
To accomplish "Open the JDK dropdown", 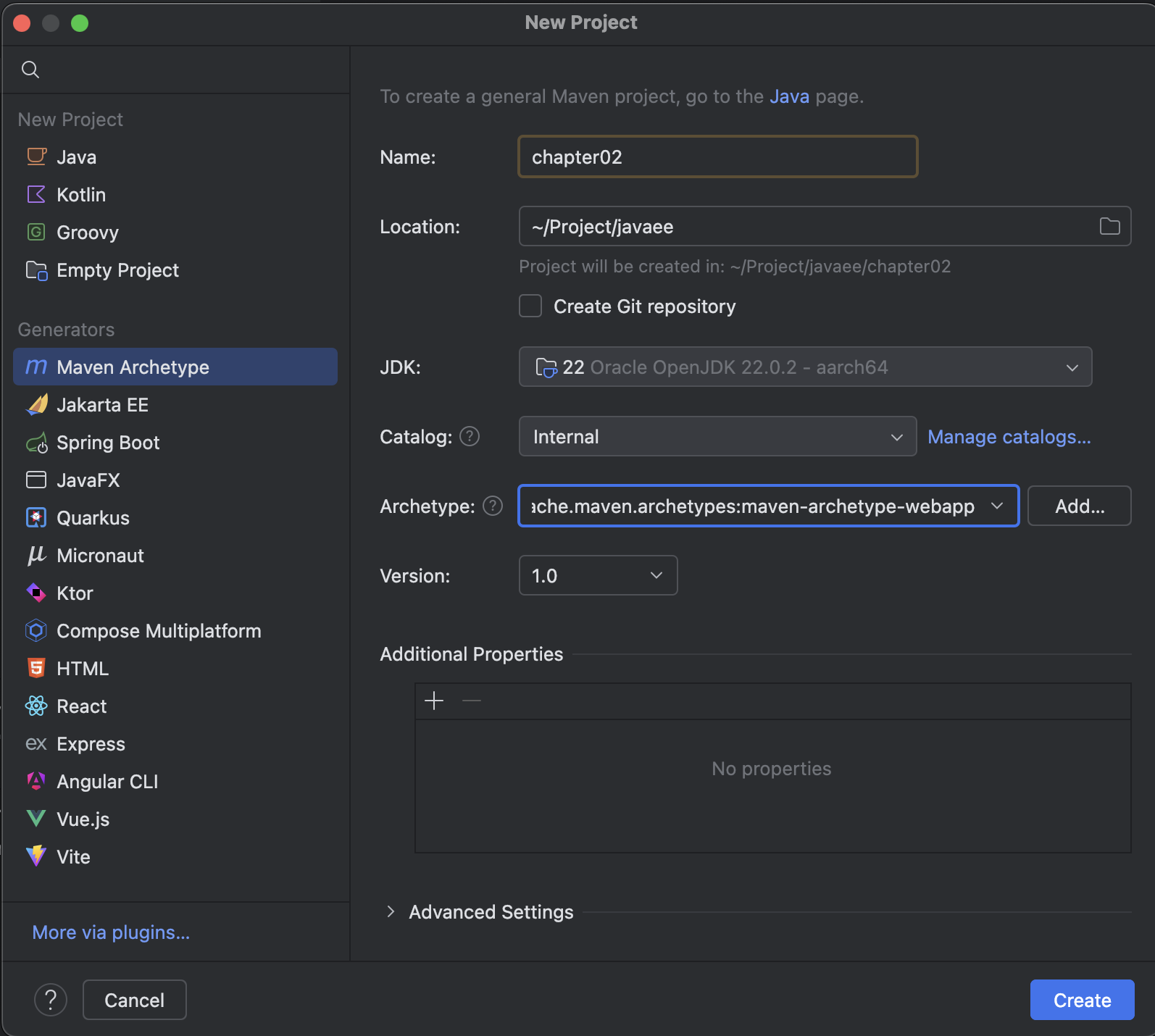I will point(805,367).
